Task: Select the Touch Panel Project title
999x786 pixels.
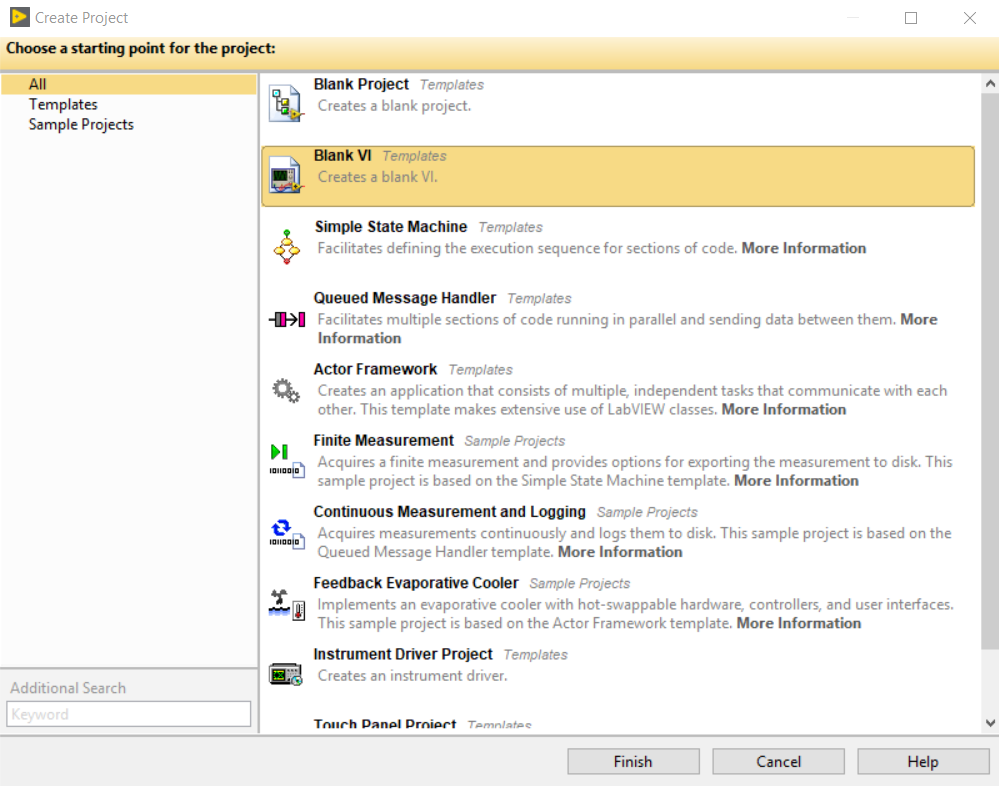Action: click(x=385, y=725)
